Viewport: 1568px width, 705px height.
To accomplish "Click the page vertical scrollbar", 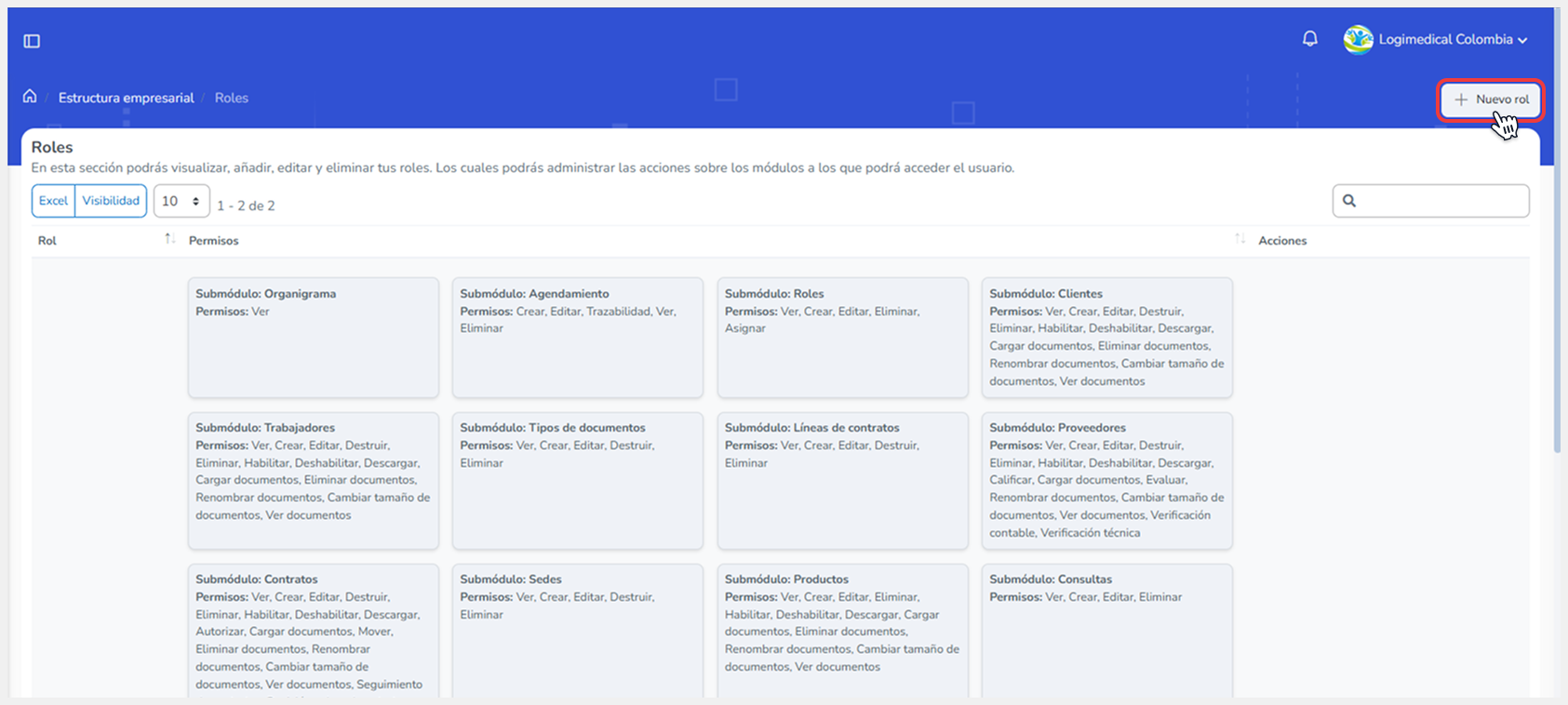I will click(1557, 279).
